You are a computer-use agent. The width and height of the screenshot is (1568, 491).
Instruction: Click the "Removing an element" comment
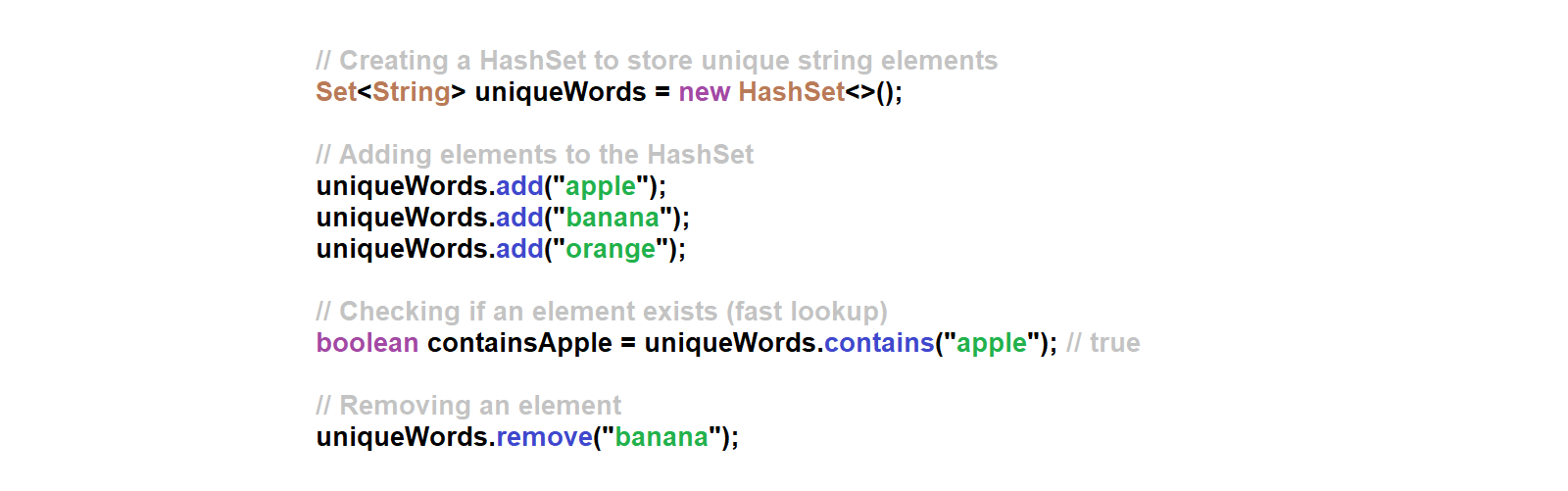[468, 406]
